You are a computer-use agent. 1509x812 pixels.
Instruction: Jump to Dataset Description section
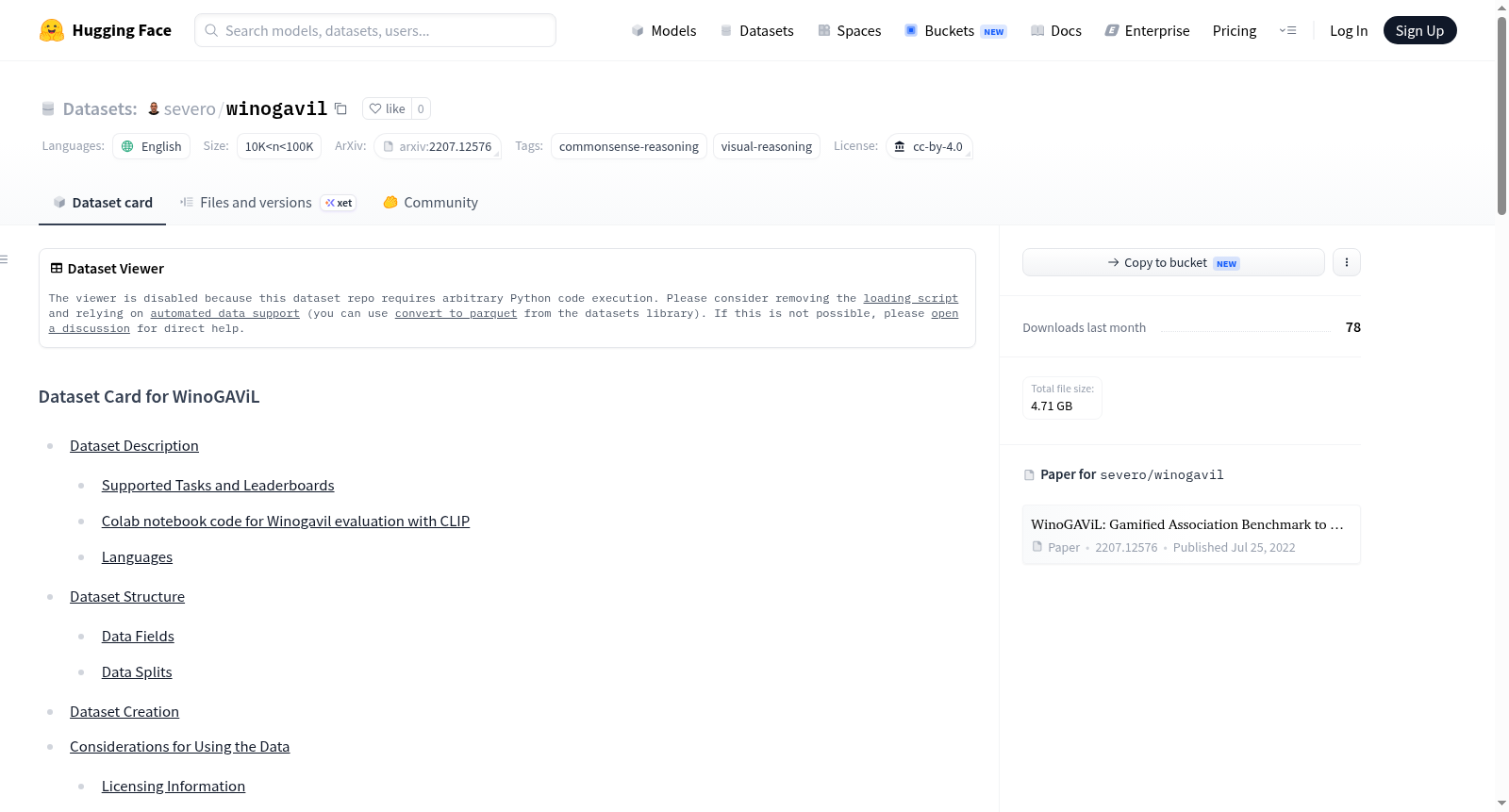[134, 446]
